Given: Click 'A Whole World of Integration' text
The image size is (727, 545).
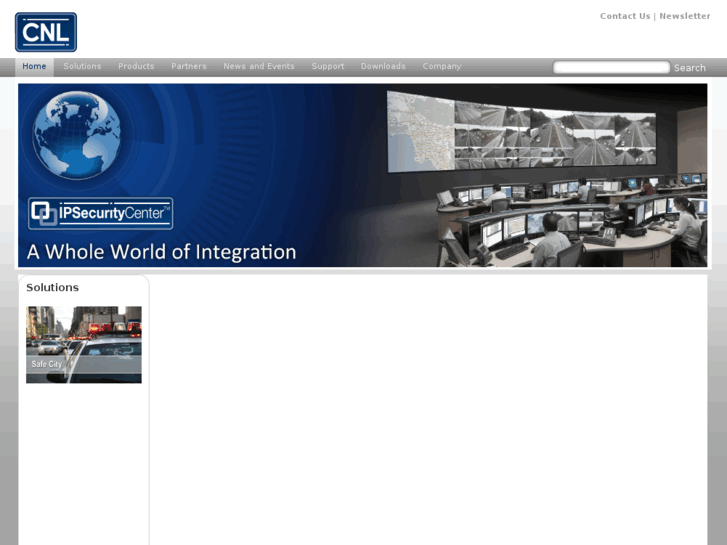Looking at the screenshot, I should point(161,252).
